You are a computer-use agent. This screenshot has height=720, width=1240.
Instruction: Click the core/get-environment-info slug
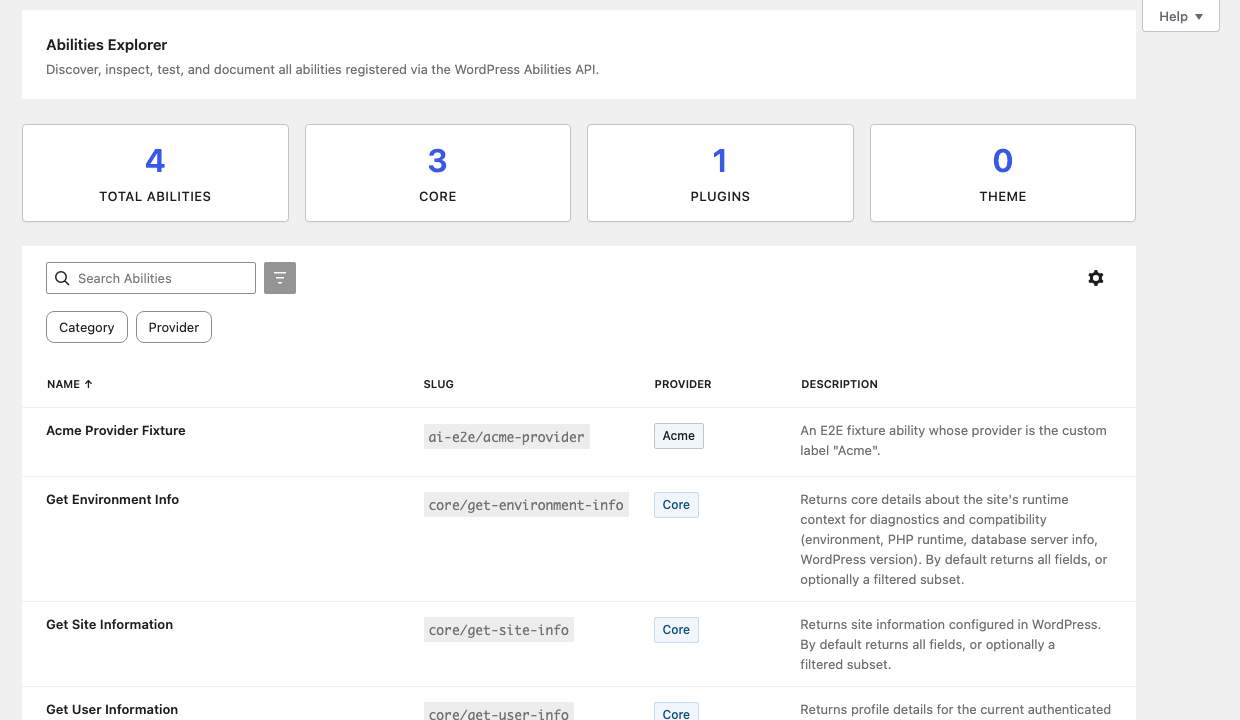point(526,505)
